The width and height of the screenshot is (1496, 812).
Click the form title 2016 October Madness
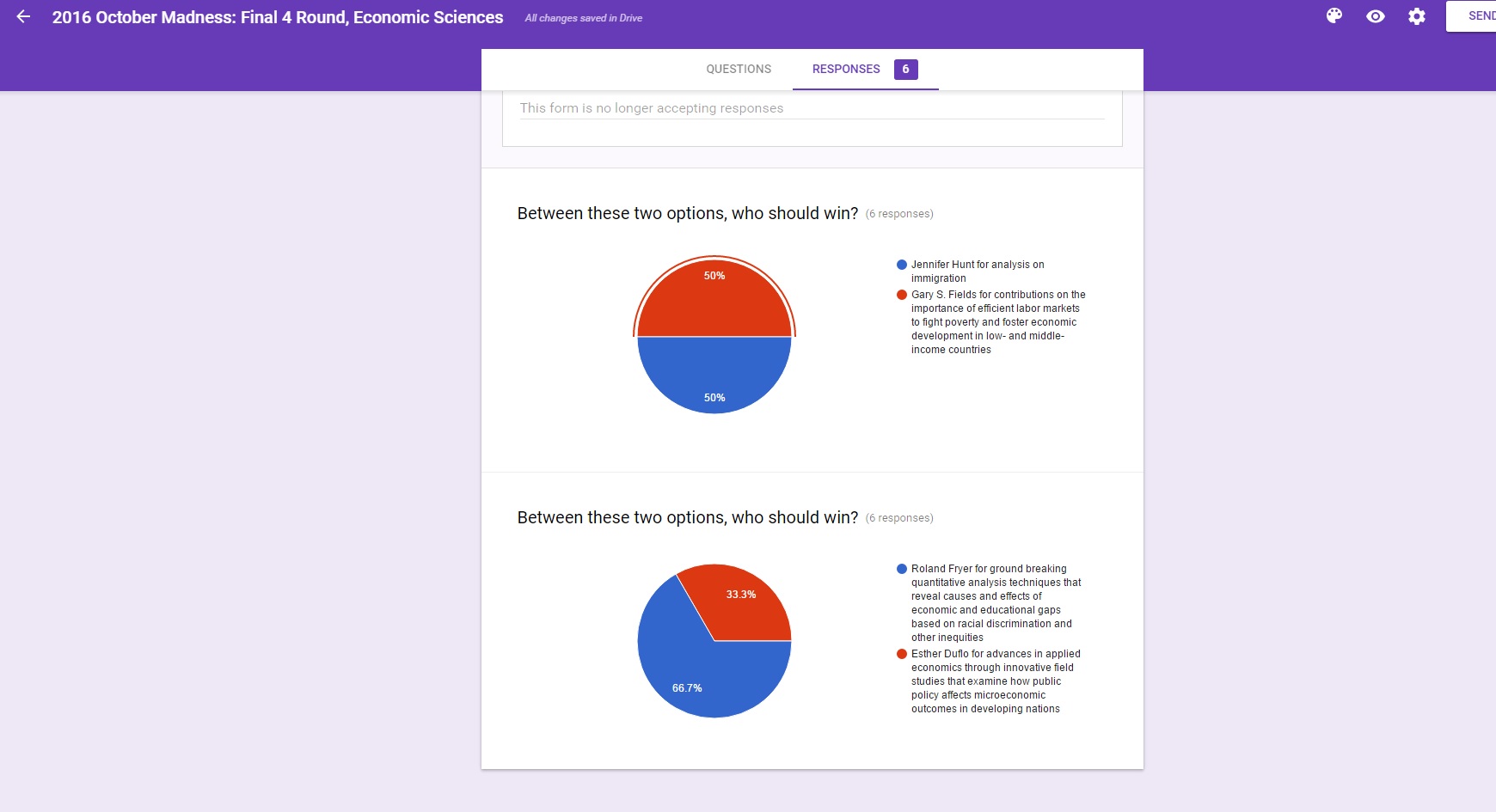point(277,17)
